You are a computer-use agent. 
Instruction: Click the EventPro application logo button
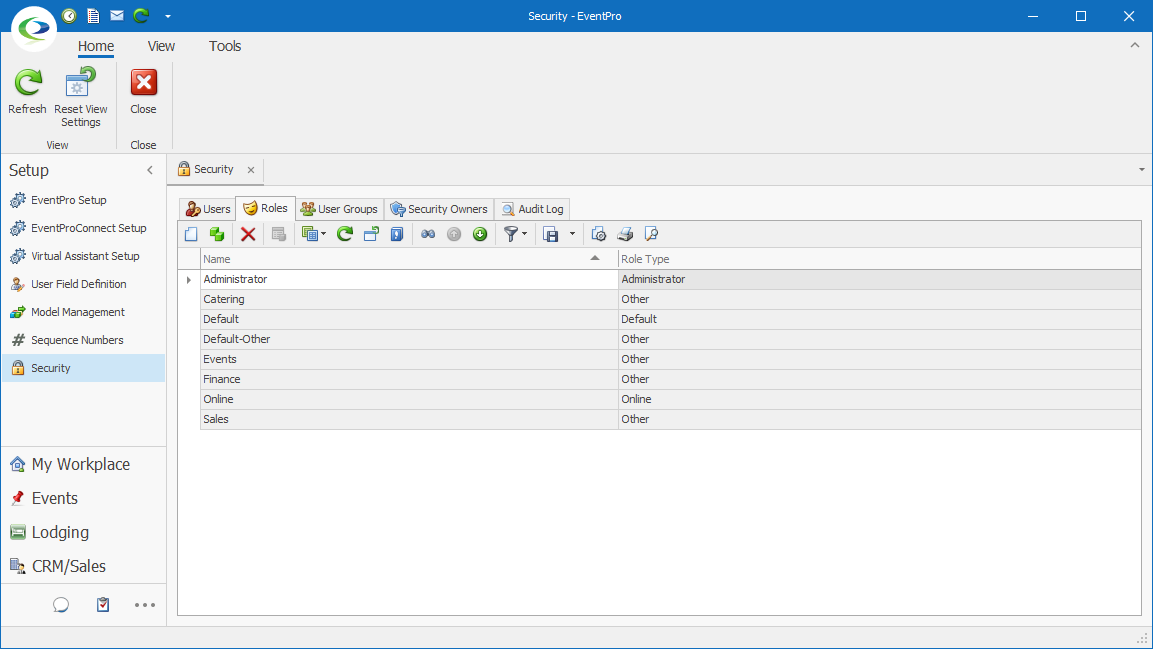(34, 29)
